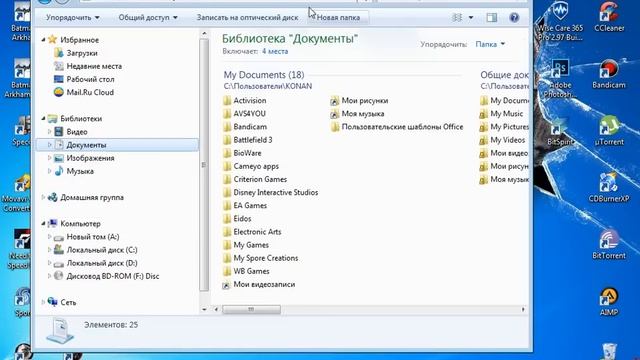
Task: Open the CDBurnerXP desktop icon
Action: pos(609,187)
